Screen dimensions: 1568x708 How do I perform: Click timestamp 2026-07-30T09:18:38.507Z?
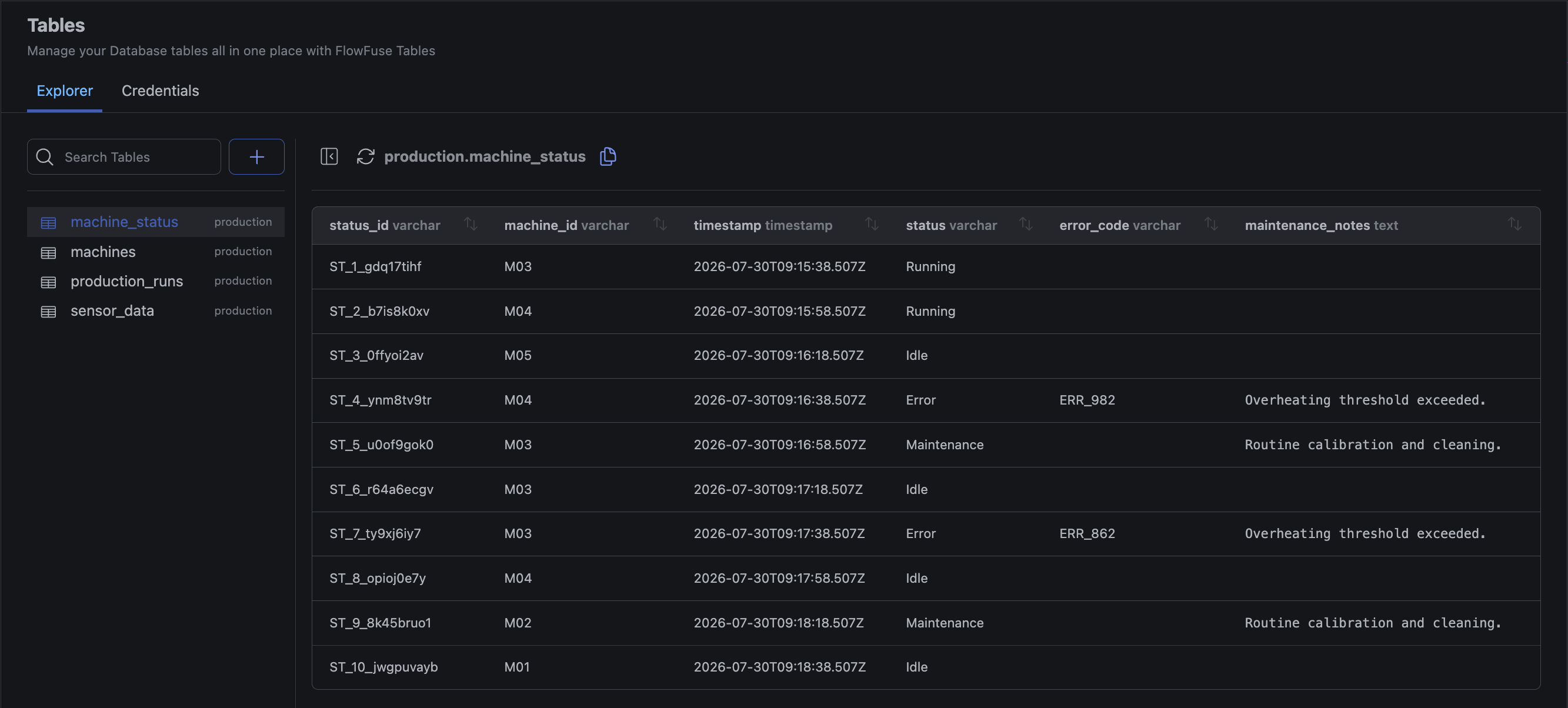(x=779, y=667)
